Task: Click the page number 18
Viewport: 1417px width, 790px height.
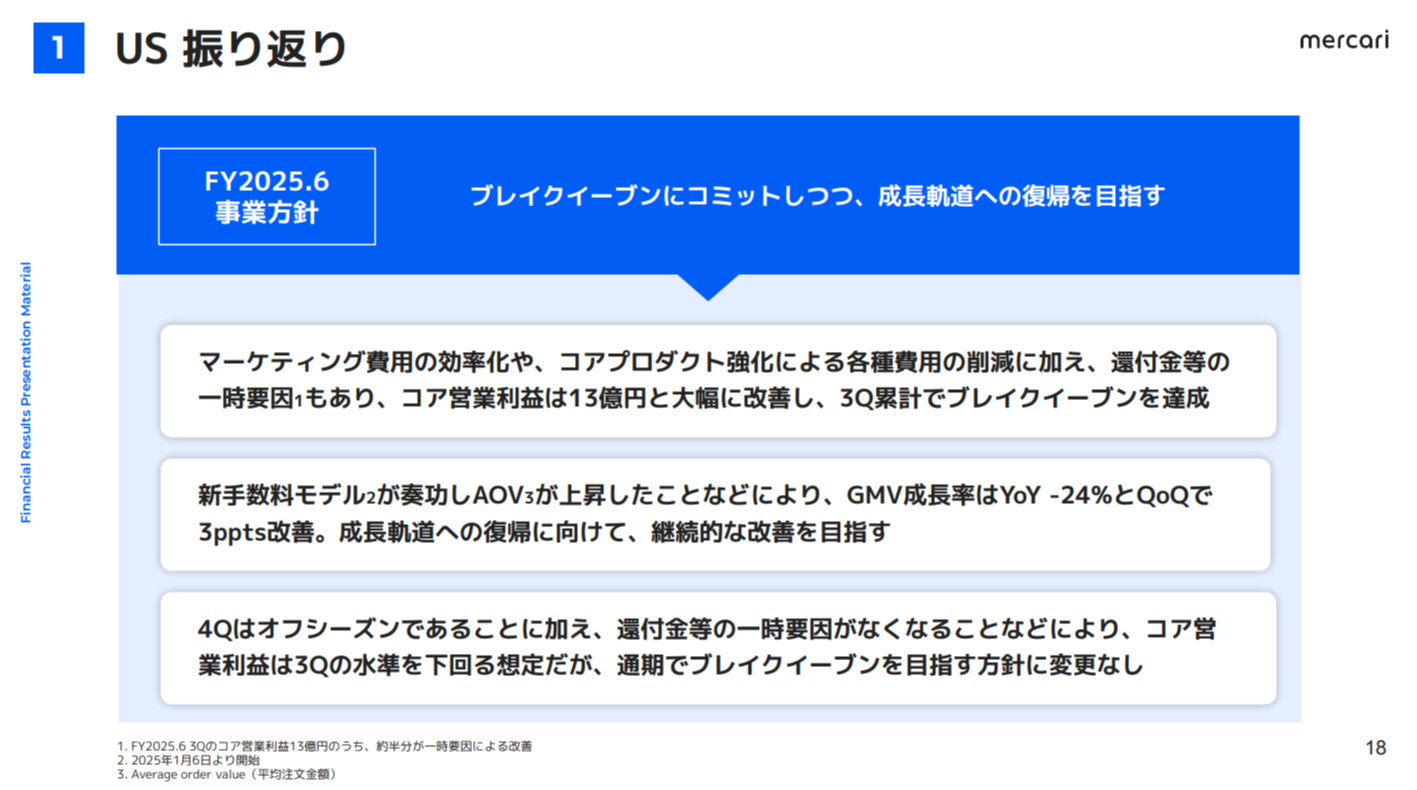Action: coord(1375,748)
